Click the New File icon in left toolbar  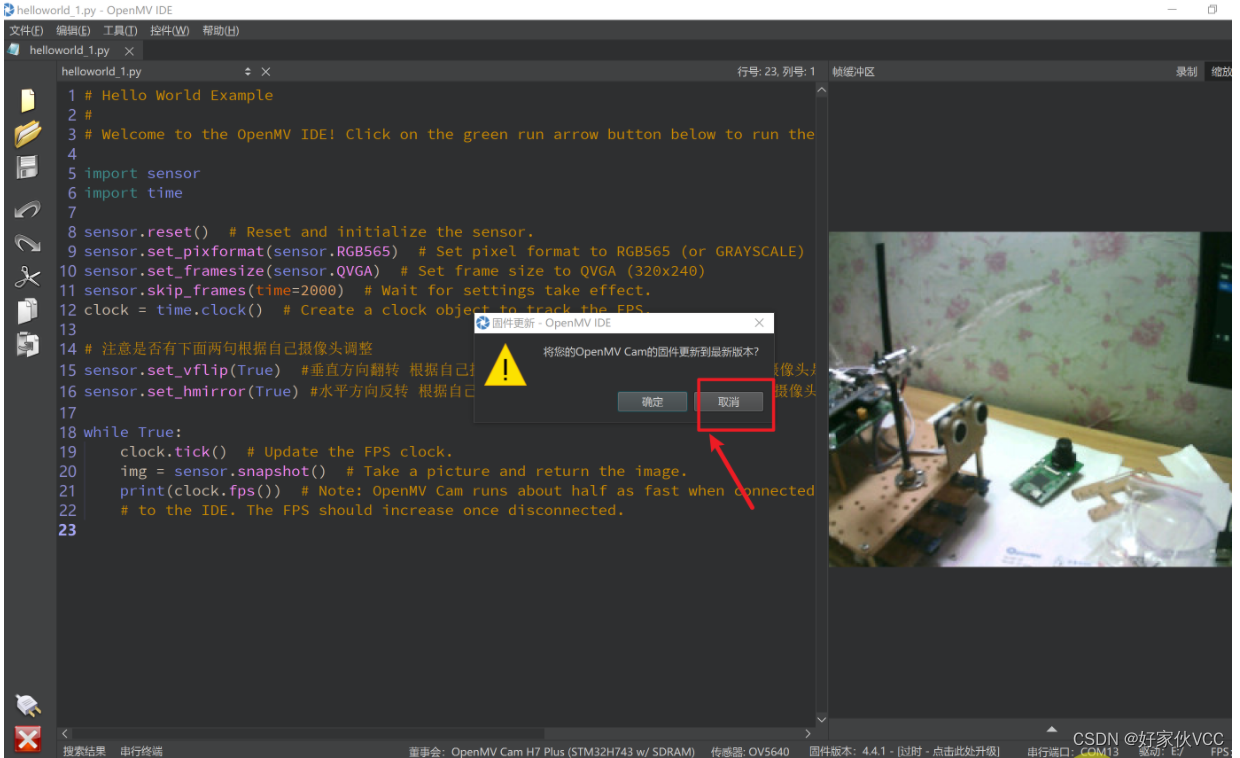[27, 100]
